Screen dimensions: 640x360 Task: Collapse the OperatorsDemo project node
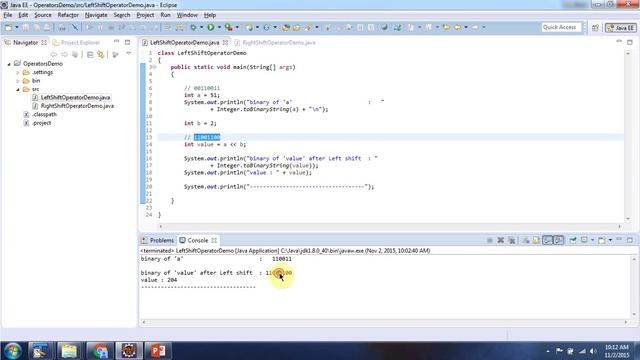9,64
